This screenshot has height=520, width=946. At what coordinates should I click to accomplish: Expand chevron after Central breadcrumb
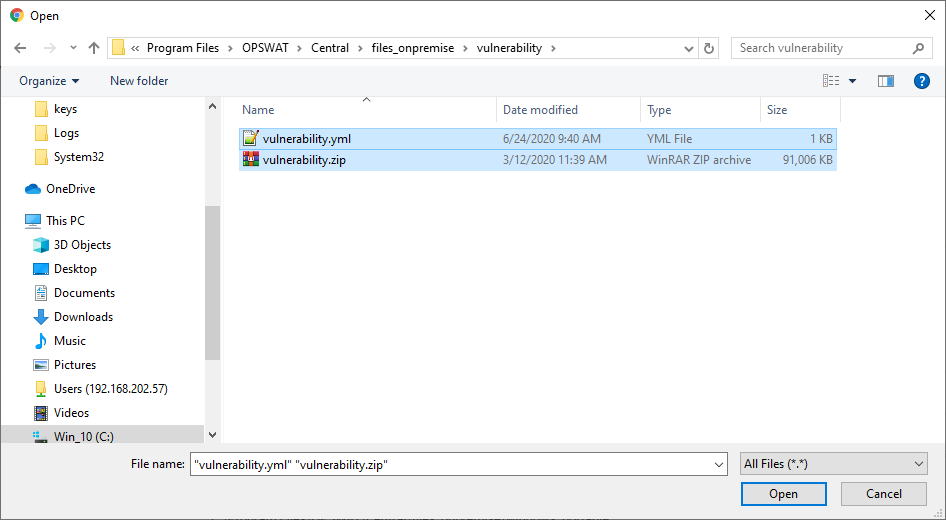pos(360,48)
